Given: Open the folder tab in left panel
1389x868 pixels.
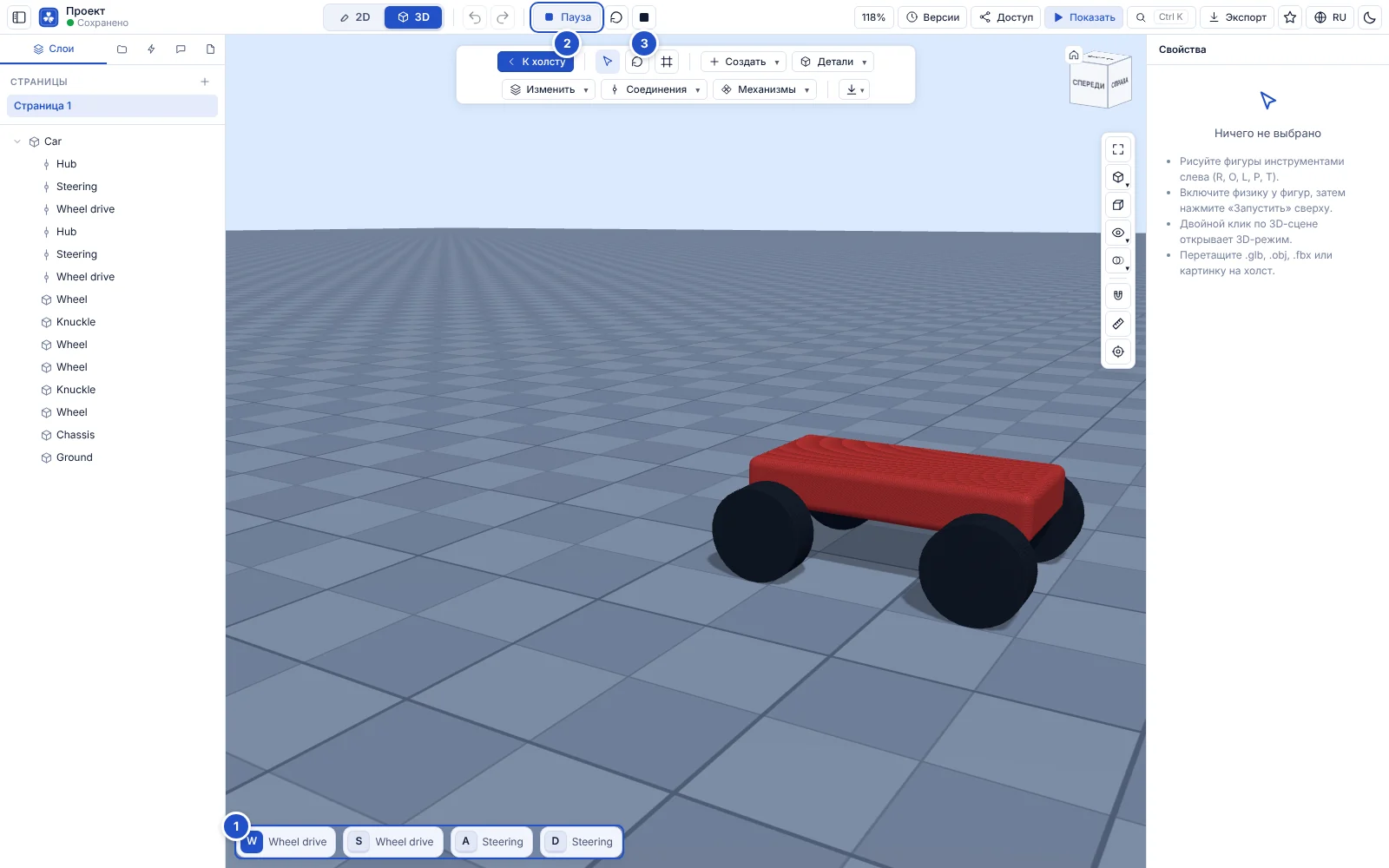Looking at the screenshot, I should [x=122, y=49].
